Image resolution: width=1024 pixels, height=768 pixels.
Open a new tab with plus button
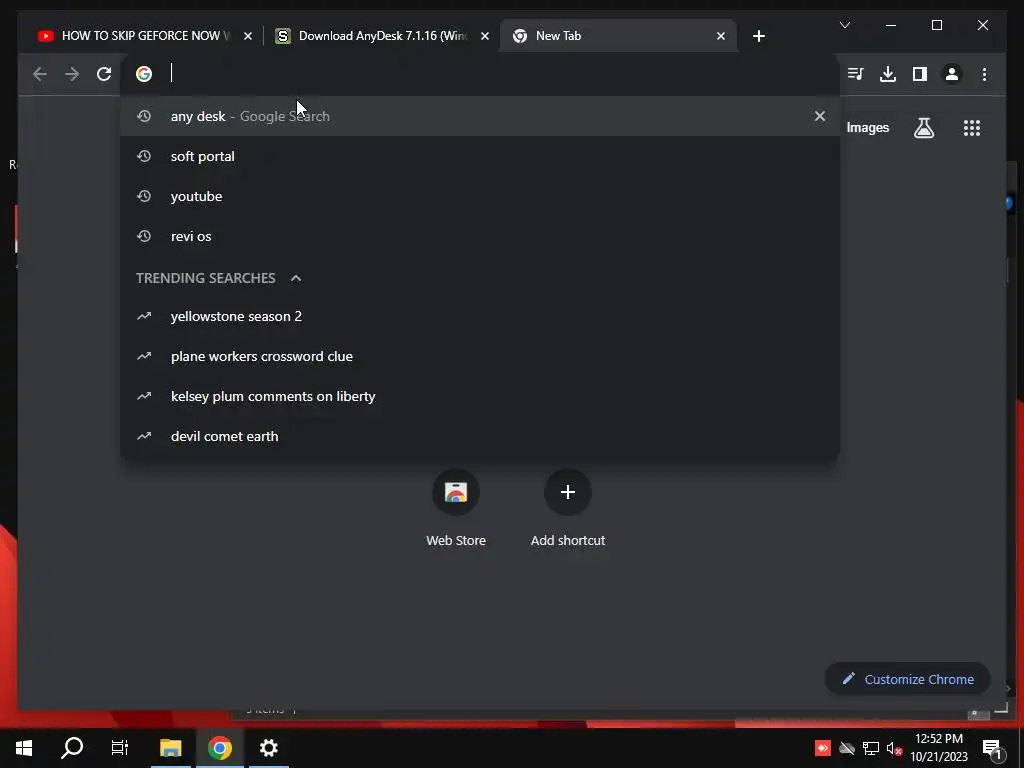[758, 36]
